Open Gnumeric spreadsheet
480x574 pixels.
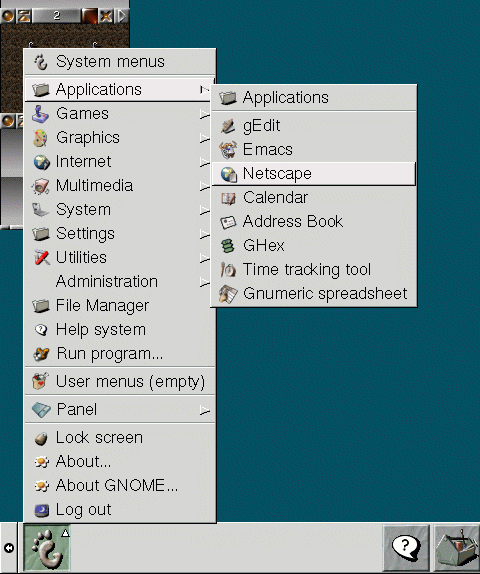tap(314, 294)
